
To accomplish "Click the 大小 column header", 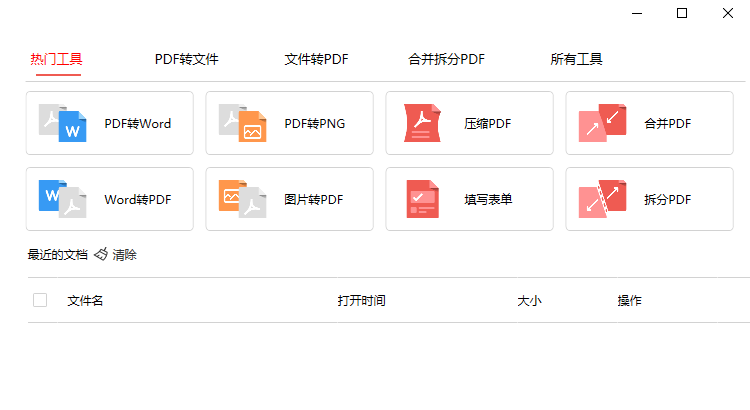I will point(529,300).
